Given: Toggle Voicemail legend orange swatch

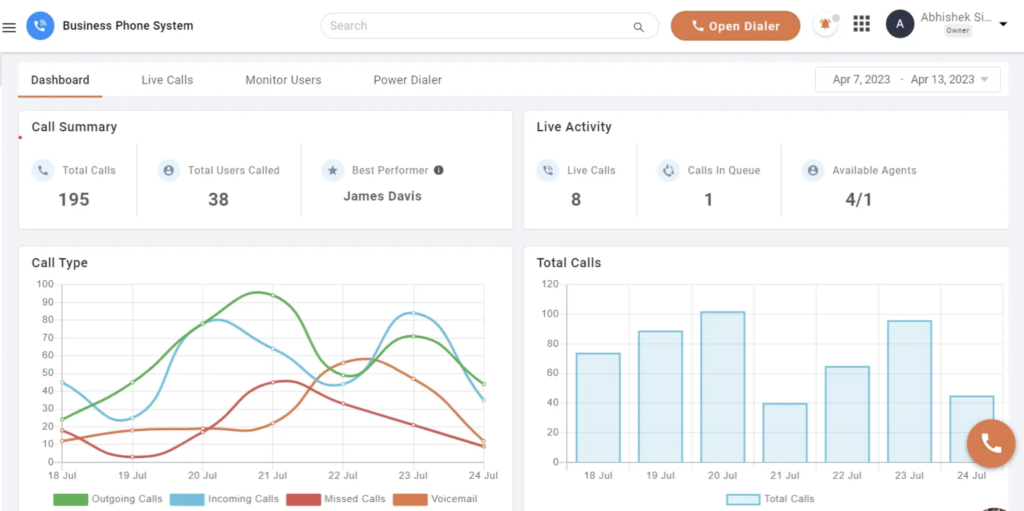Looking at the screenshot, I should 410,499.
